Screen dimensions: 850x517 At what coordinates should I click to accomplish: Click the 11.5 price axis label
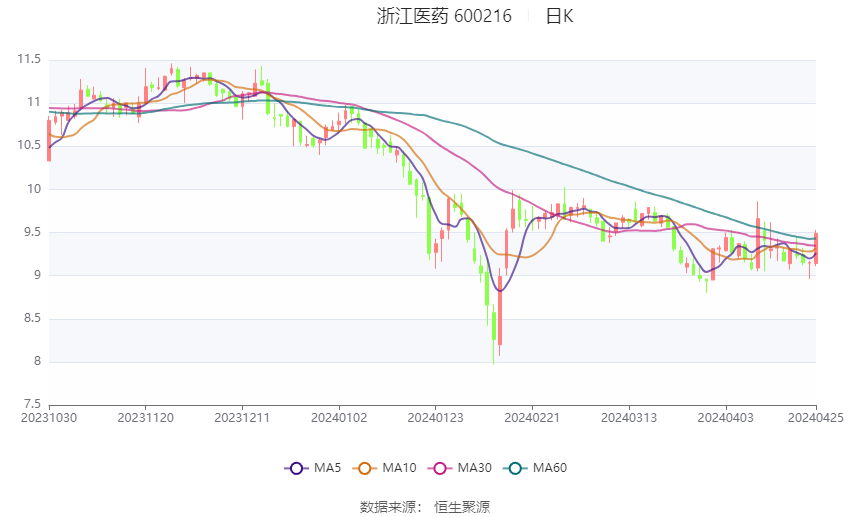point(28,60)
